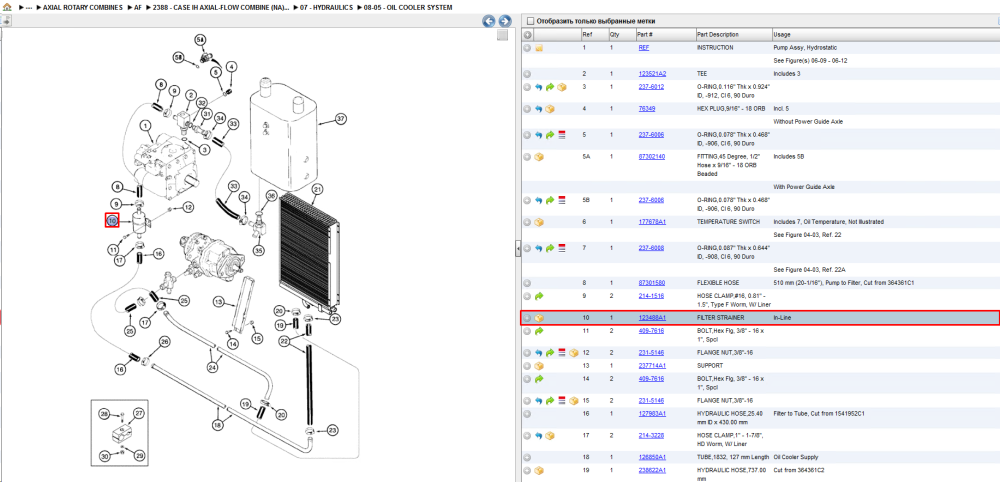The width and height of the screenshot is (1000, 482).
Task: Click the 'Oil Cooler Supply' usage text
Action: 795,457
